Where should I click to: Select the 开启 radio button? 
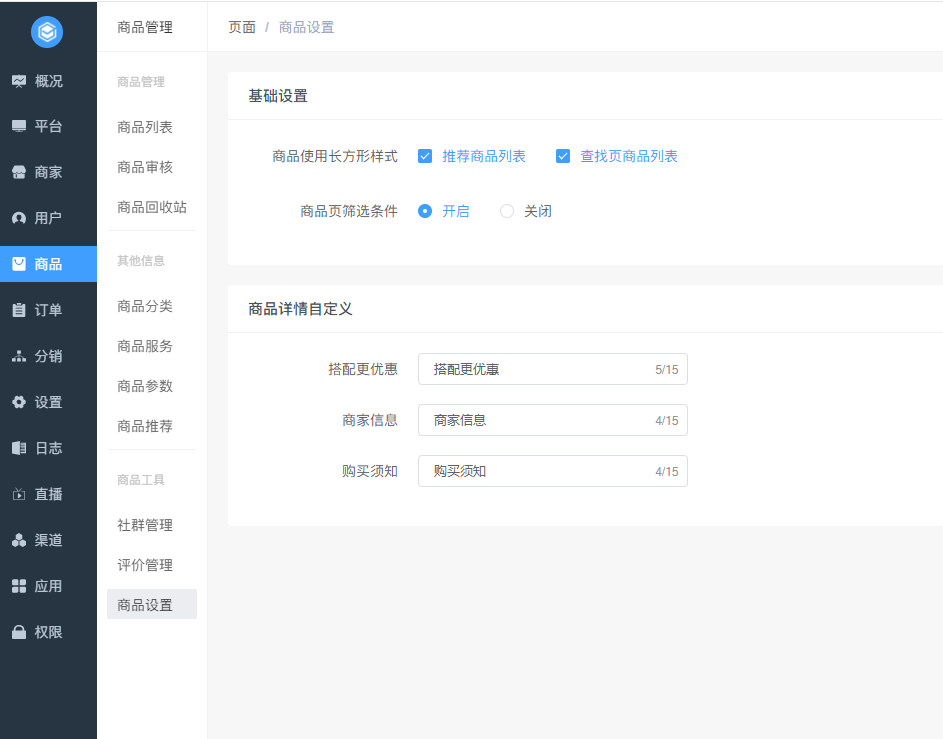[425, 211]
